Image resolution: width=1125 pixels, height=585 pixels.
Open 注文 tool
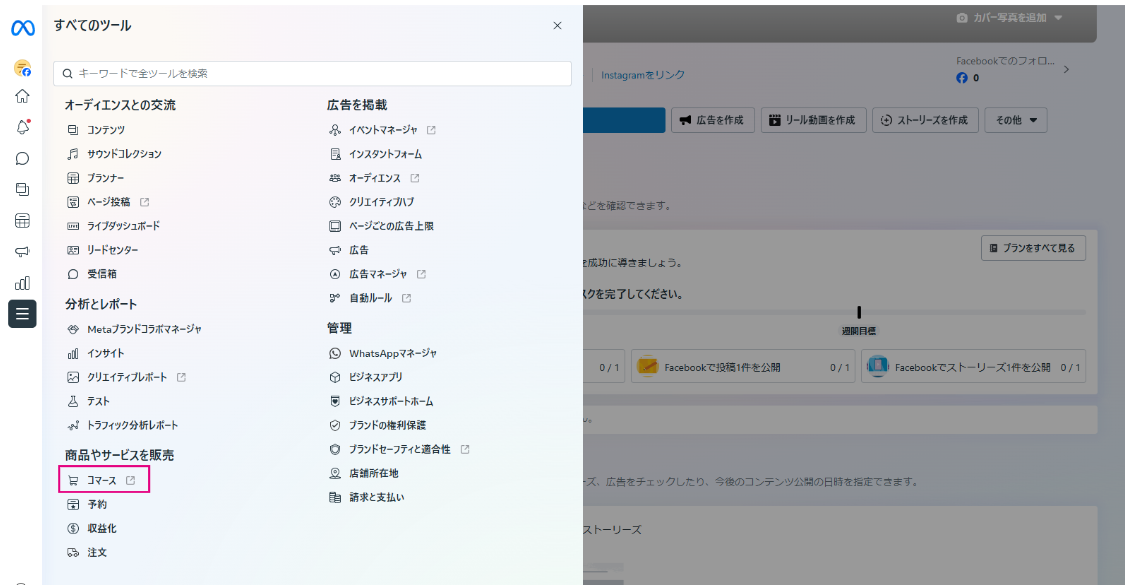pos(87,553)
